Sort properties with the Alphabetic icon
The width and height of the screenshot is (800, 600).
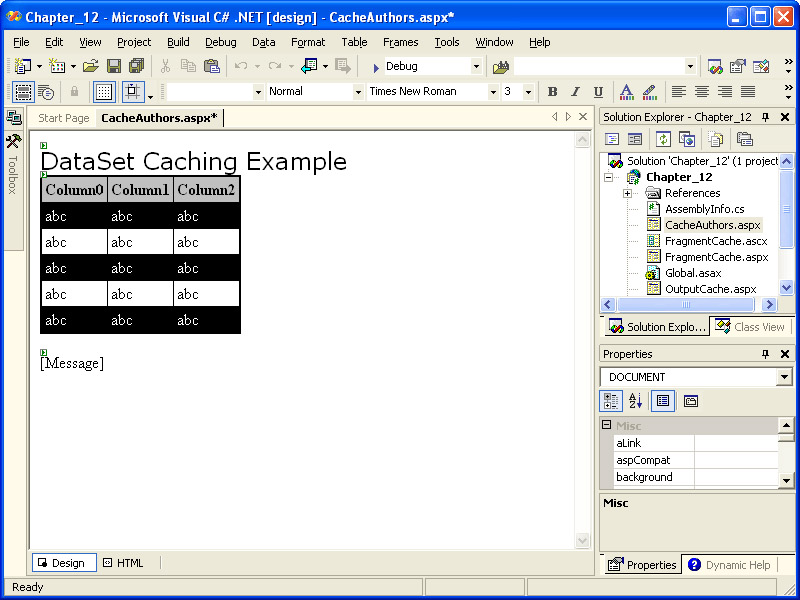click(x=635, y=401)
